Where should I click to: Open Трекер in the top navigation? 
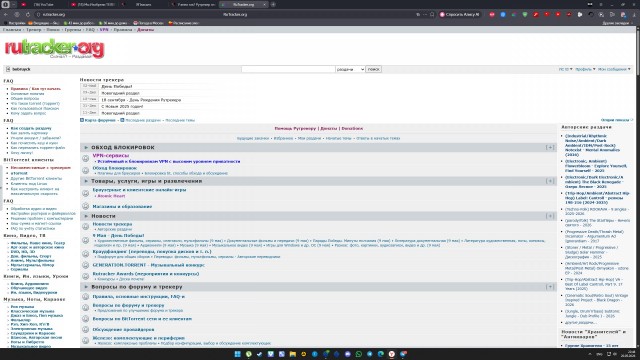(x=33, y=30)
